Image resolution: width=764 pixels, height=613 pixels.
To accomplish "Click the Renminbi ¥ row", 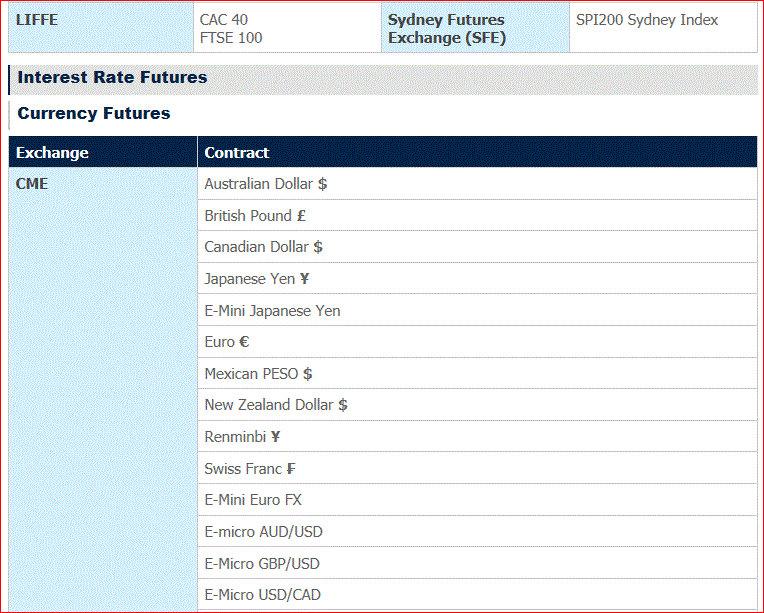I will [478, 437].
